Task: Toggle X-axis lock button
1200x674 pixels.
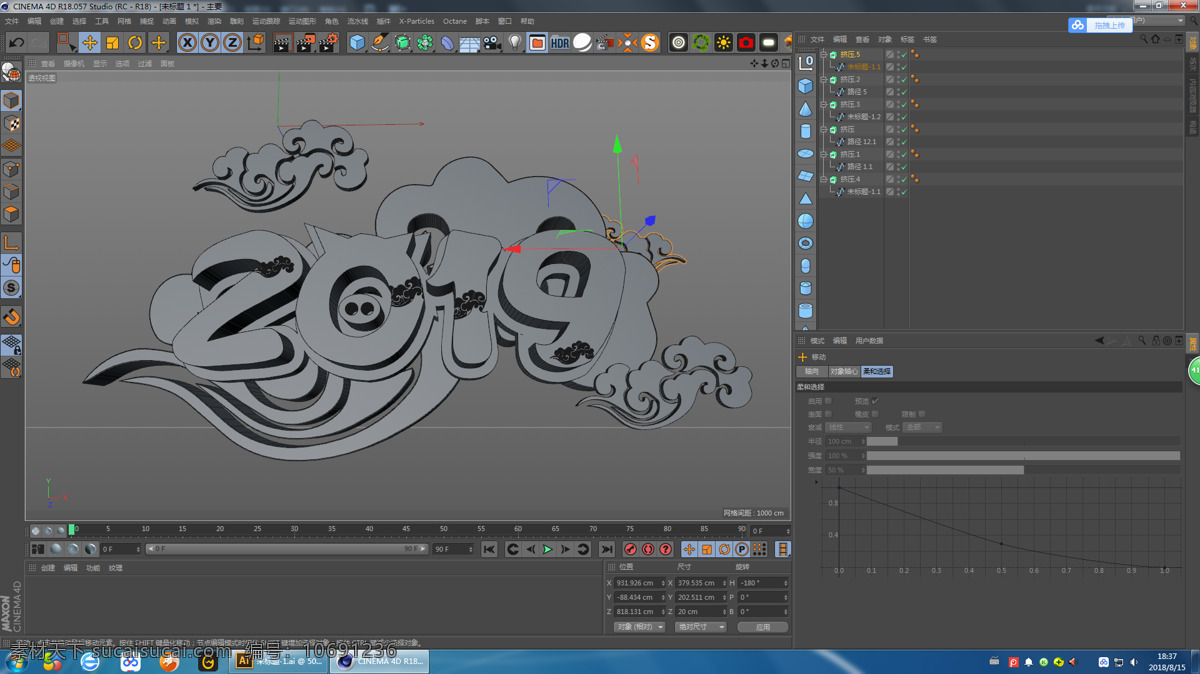Action: pos(187,42)
